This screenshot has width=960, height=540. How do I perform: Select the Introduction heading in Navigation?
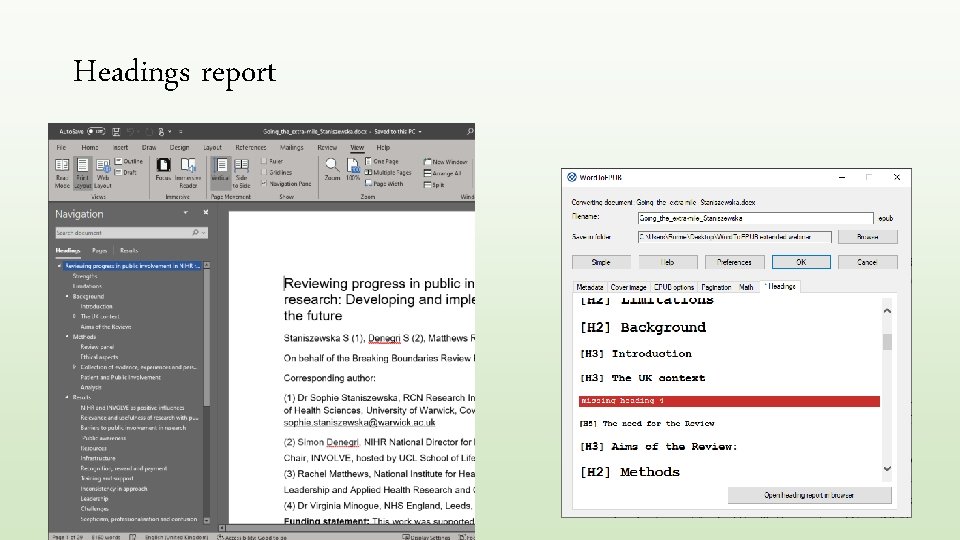[x=96, y=306]
